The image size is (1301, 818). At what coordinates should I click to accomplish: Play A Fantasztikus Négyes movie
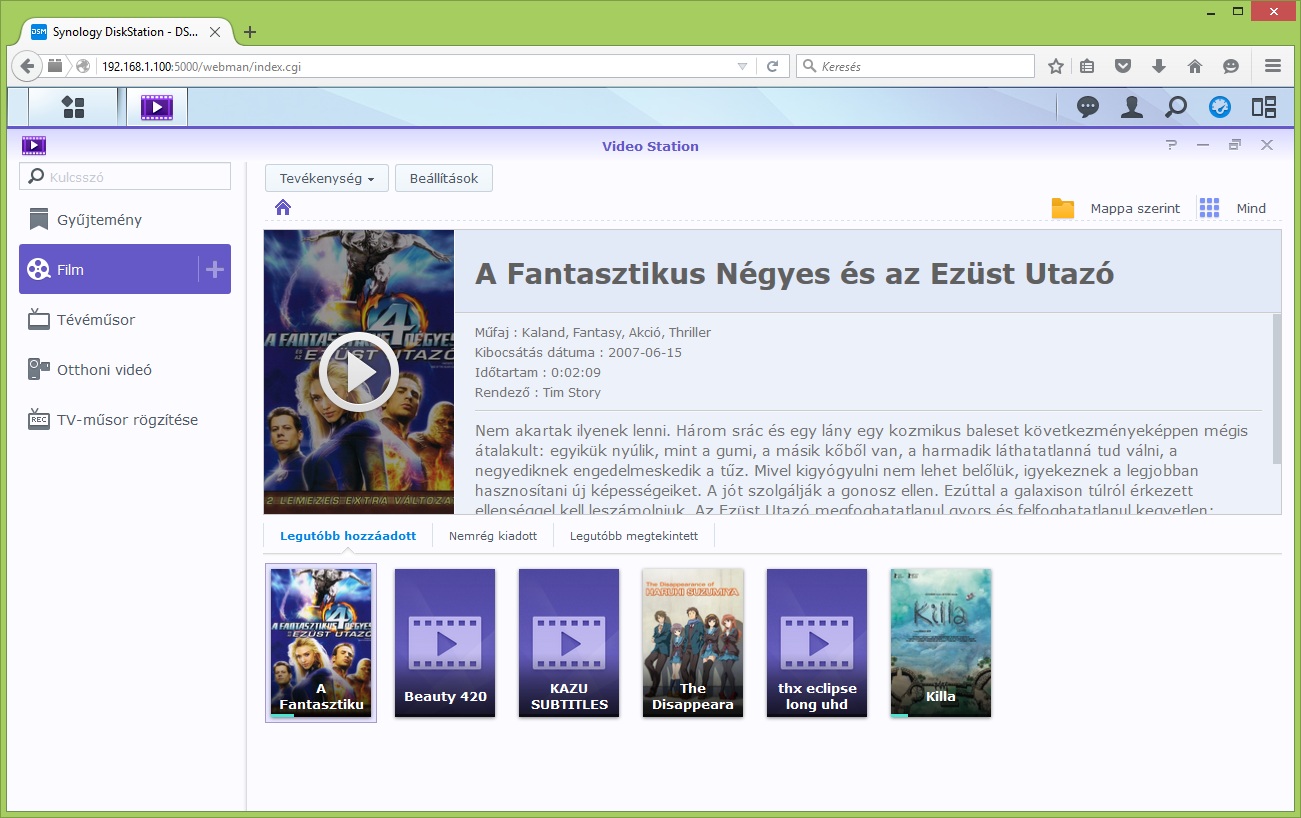[358, 372]
